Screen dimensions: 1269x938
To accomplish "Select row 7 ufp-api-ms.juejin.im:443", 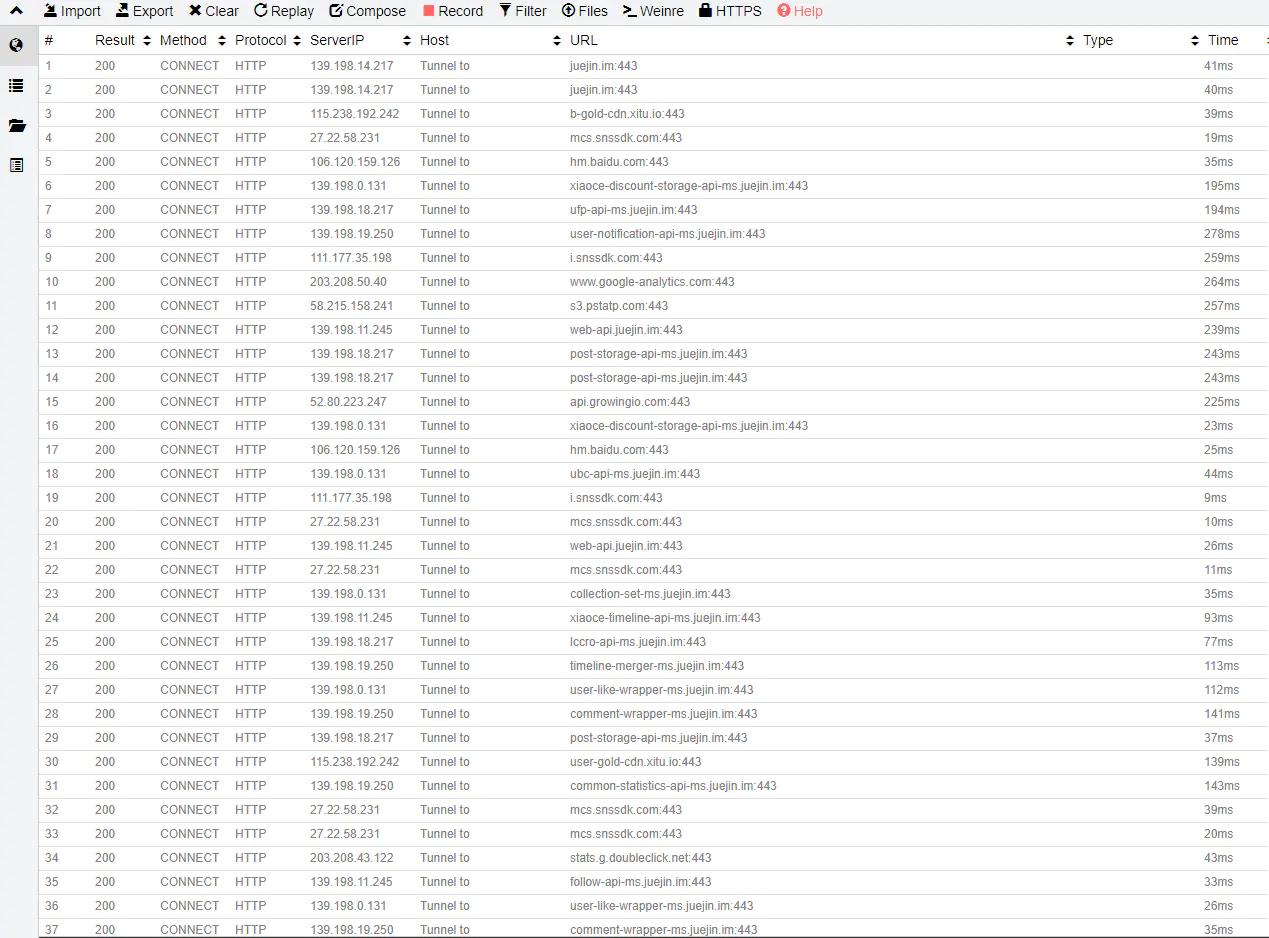I will pyautogui.click(x=653, y=210).
